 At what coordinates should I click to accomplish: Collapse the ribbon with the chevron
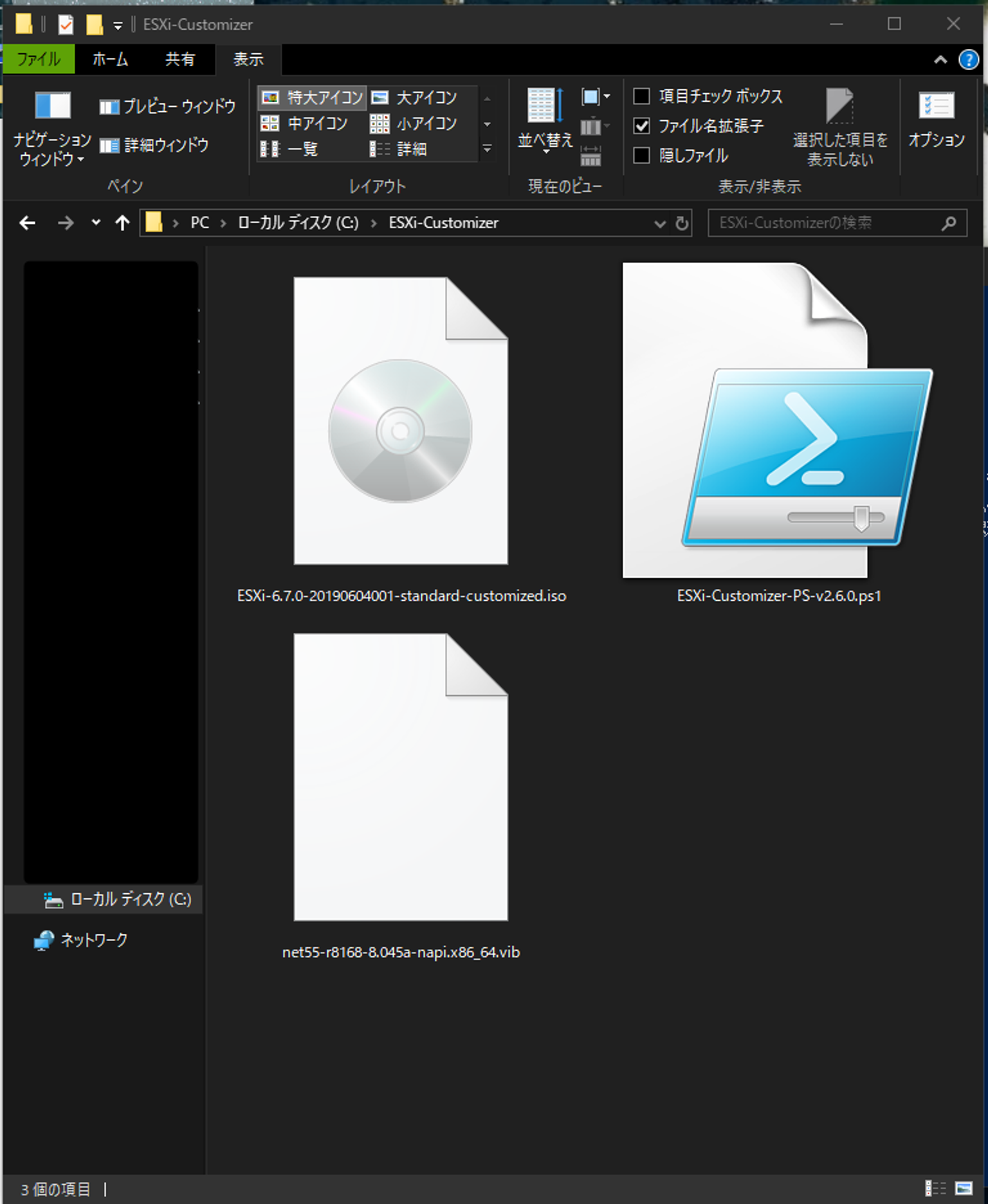point(940,60)
